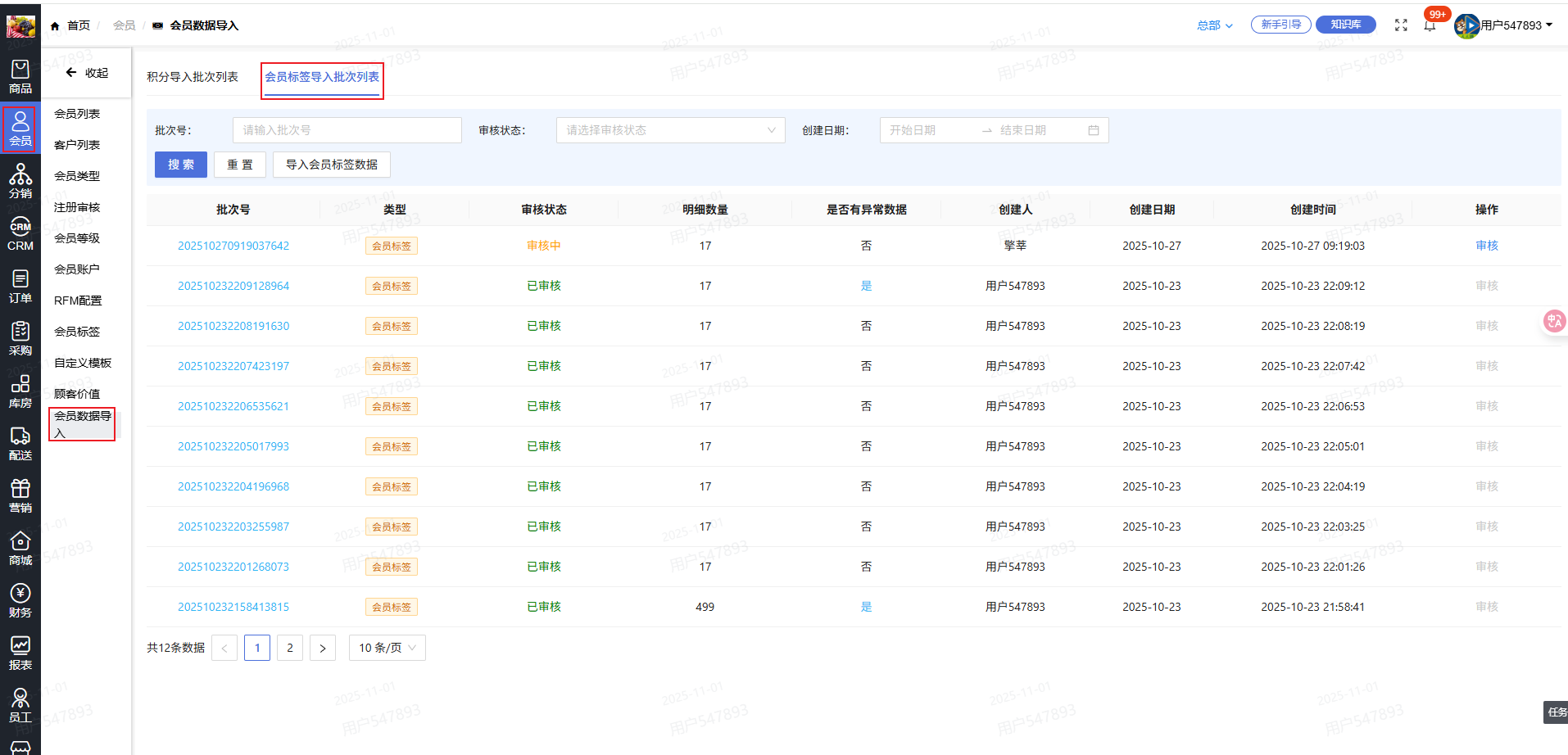Image resolution: width=1568 pixels, height=755 pixels.
Task: Focus the 批次号 input field
Action: pos(347,130)
